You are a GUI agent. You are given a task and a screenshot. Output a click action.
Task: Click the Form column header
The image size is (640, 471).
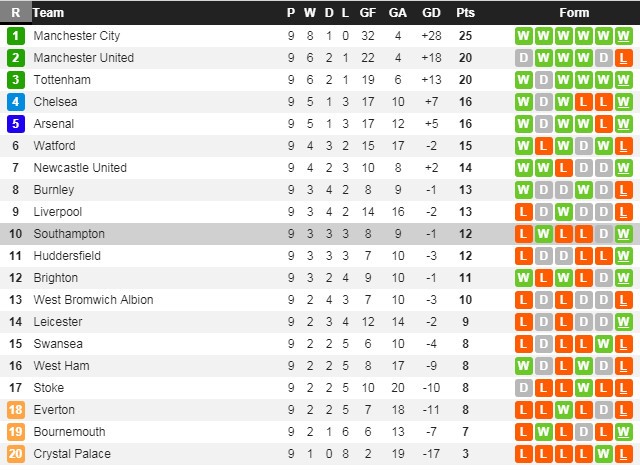coord(574,13)
